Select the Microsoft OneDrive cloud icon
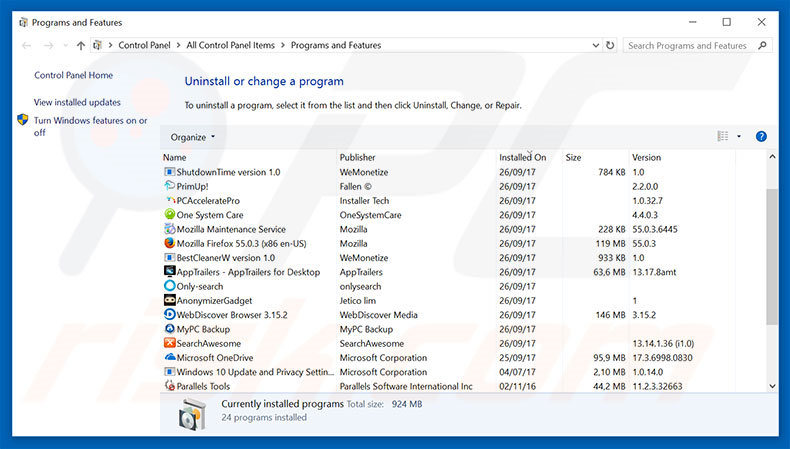Image resolution: width=790 pixels, height=449 pixels. coord(169,357)
